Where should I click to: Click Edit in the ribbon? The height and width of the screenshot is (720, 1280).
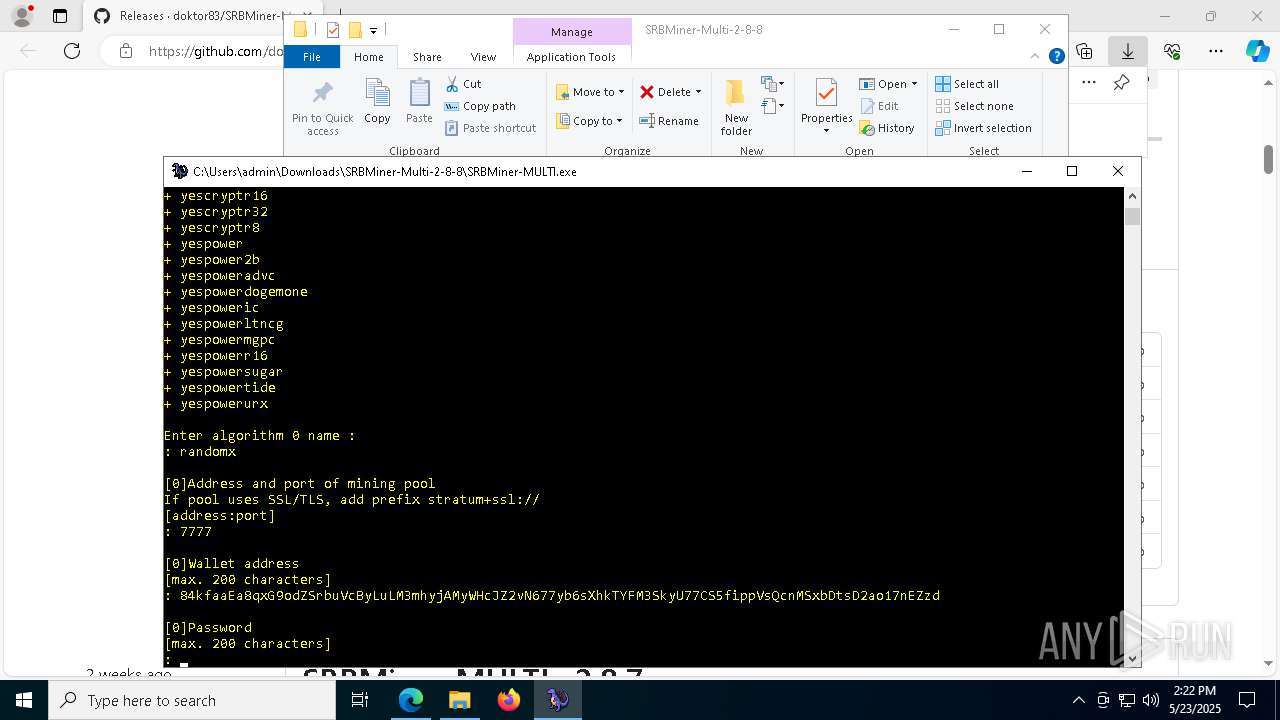coord(879,106)
